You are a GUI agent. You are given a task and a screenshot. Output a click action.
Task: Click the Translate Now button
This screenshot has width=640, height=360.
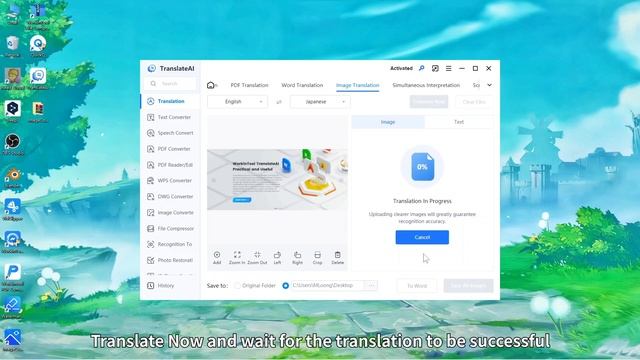point(429,102)
